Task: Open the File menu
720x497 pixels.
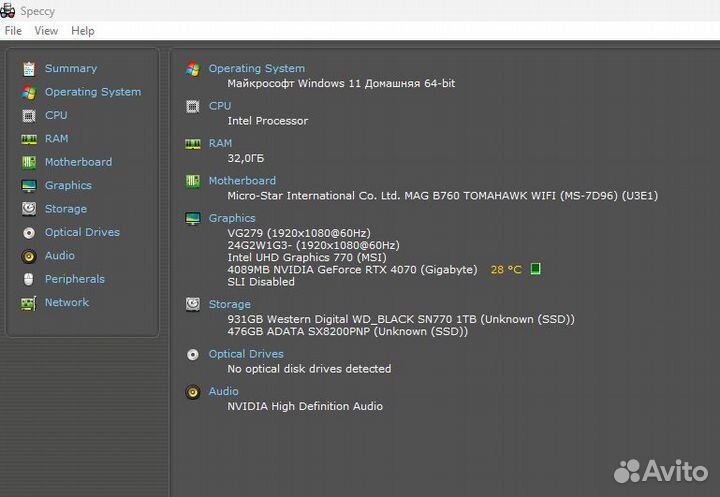Action: click(x=13, y=31)
